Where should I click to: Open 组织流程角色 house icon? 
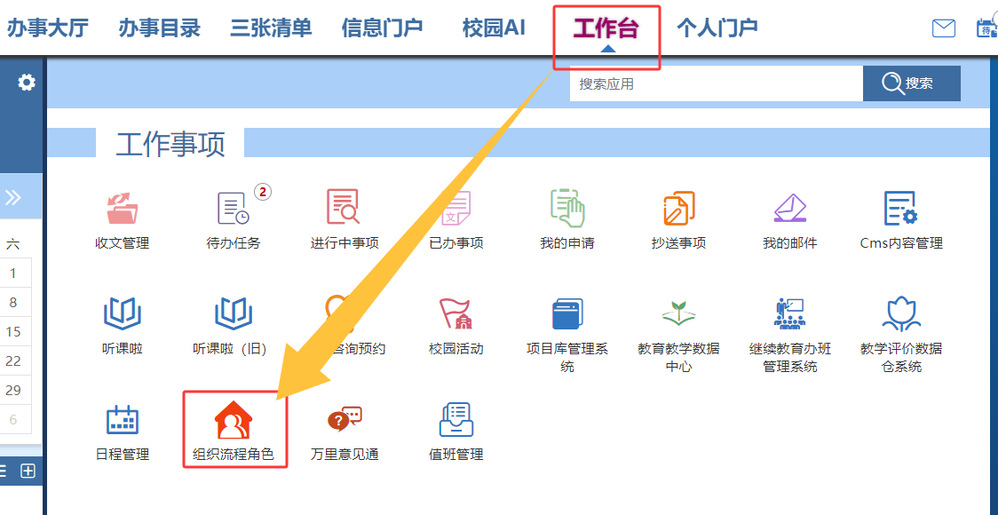coord(234,424)
